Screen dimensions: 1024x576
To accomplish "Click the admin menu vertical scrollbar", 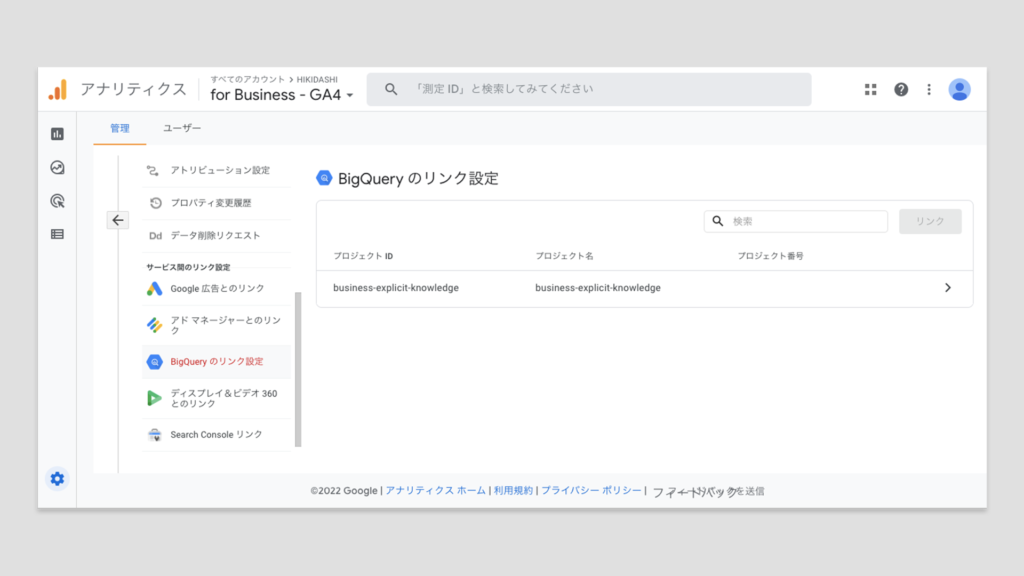I will tap(298, 370).
